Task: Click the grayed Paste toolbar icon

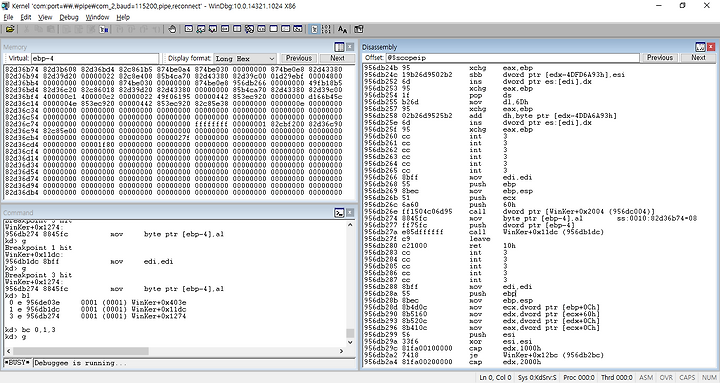Action: 51,29
